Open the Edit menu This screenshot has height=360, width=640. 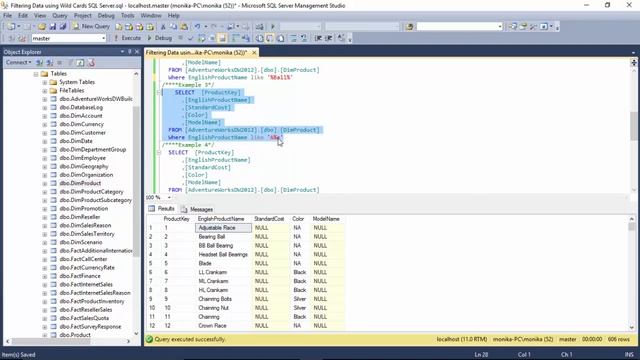click(23, 16)
